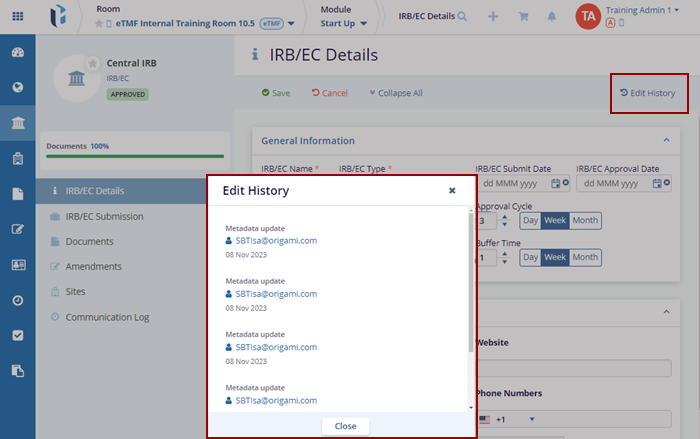Click Close button in Edit History dialog
Image resolution: width=700 pixels, height=439 pixels.
click(x=345, y=425)
